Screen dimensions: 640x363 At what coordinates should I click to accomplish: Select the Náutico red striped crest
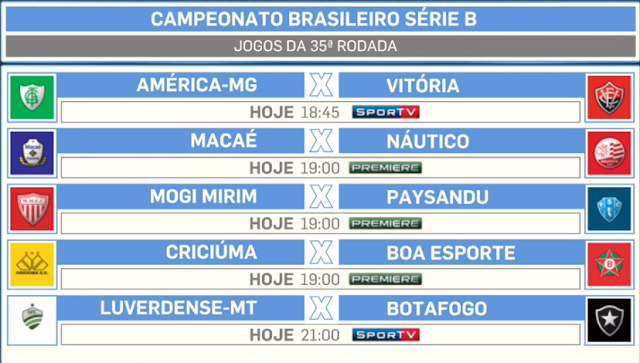(609, 153)
